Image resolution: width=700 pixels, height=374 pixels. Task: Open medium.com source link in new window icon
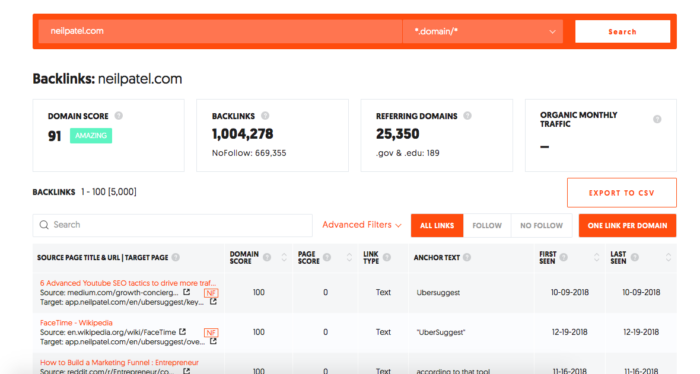[x=187, y=292]
